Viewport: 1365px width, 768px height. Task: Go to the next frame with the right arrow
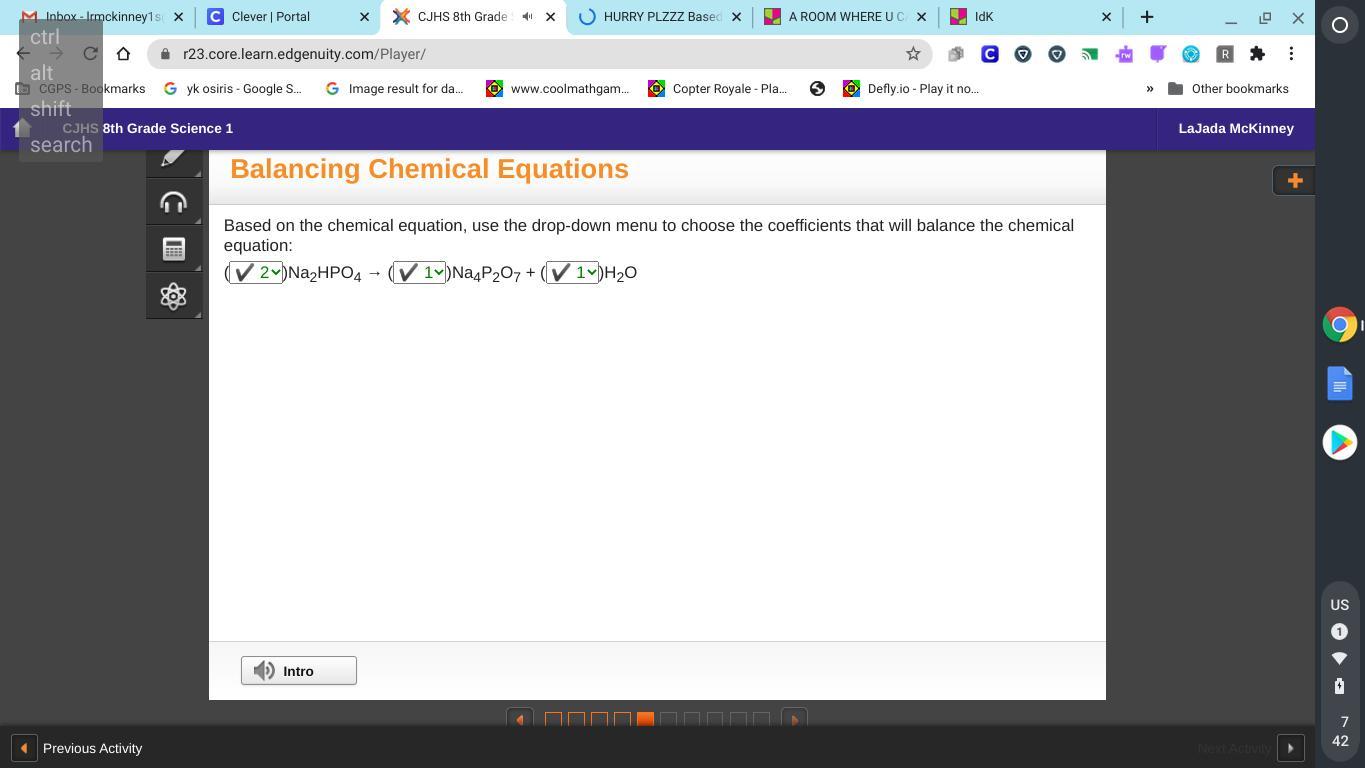tap(794, 719)
